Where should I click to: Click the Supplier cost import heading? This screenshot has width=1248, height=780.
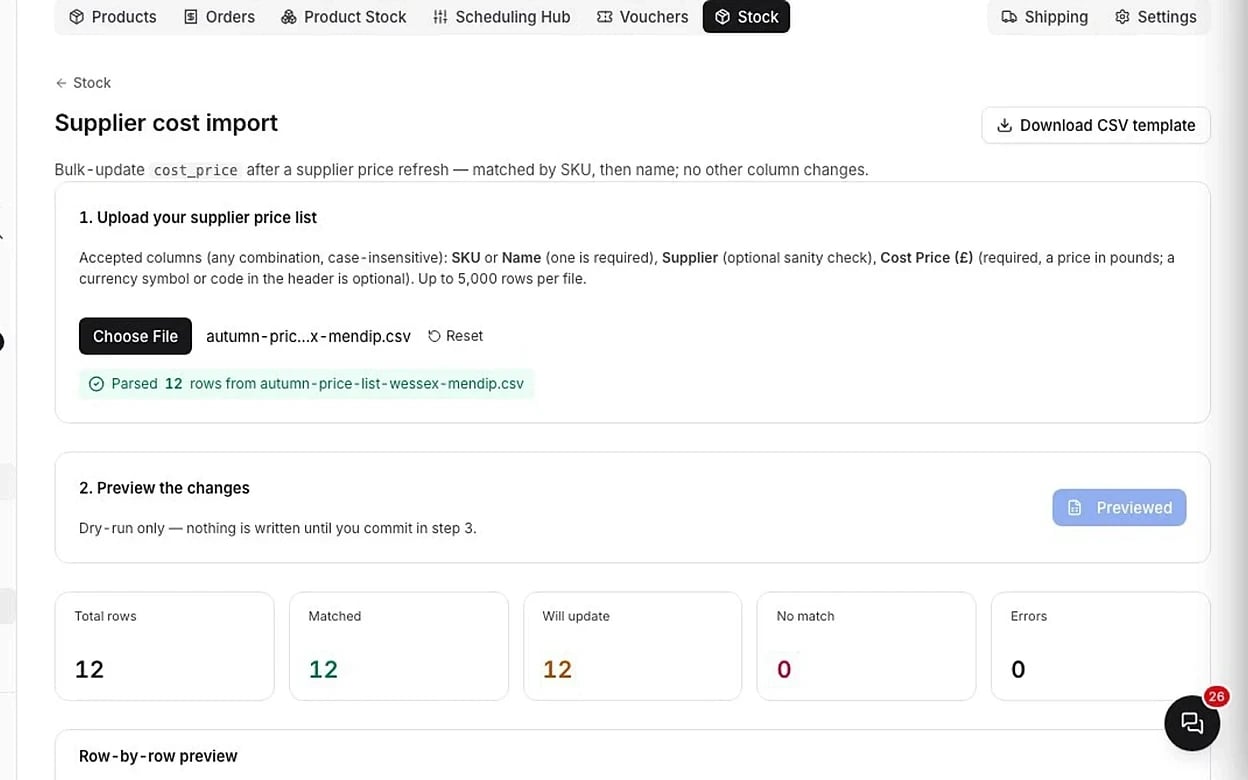pyautogui.click(x=166, y=123)
